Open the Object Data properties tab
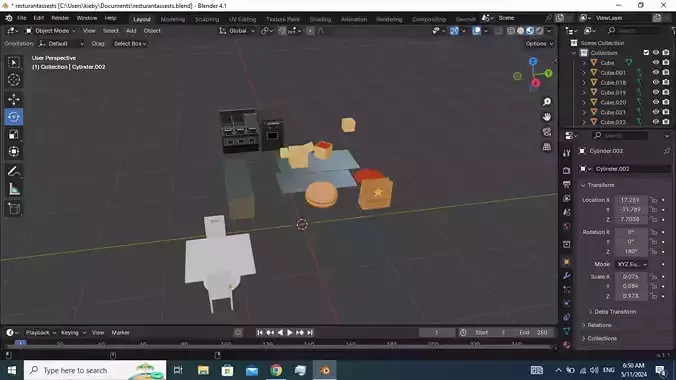 pos(566,331)
